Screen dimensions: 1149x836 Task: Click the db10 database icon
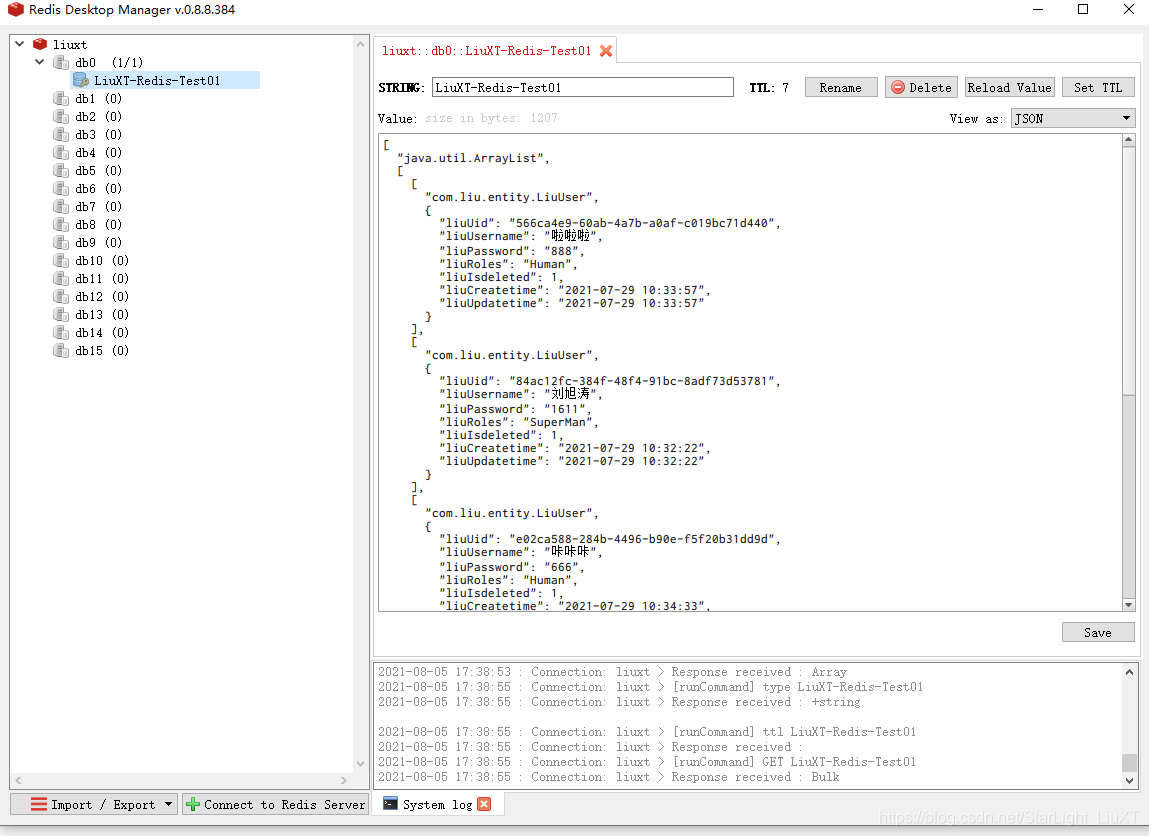62,260
